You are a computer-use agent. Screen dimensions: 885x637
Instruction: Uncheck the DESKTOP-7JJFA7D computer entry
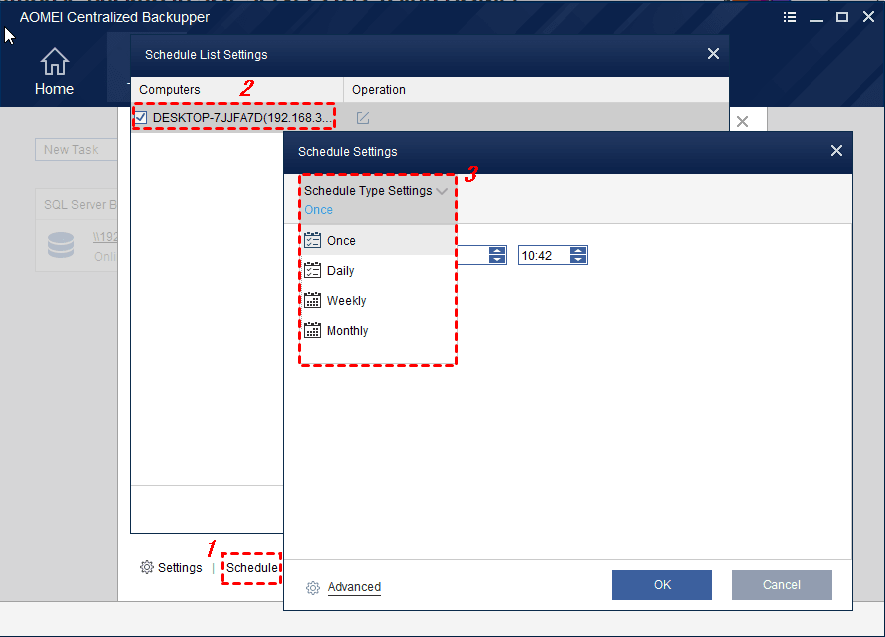[x=140, y=116]
